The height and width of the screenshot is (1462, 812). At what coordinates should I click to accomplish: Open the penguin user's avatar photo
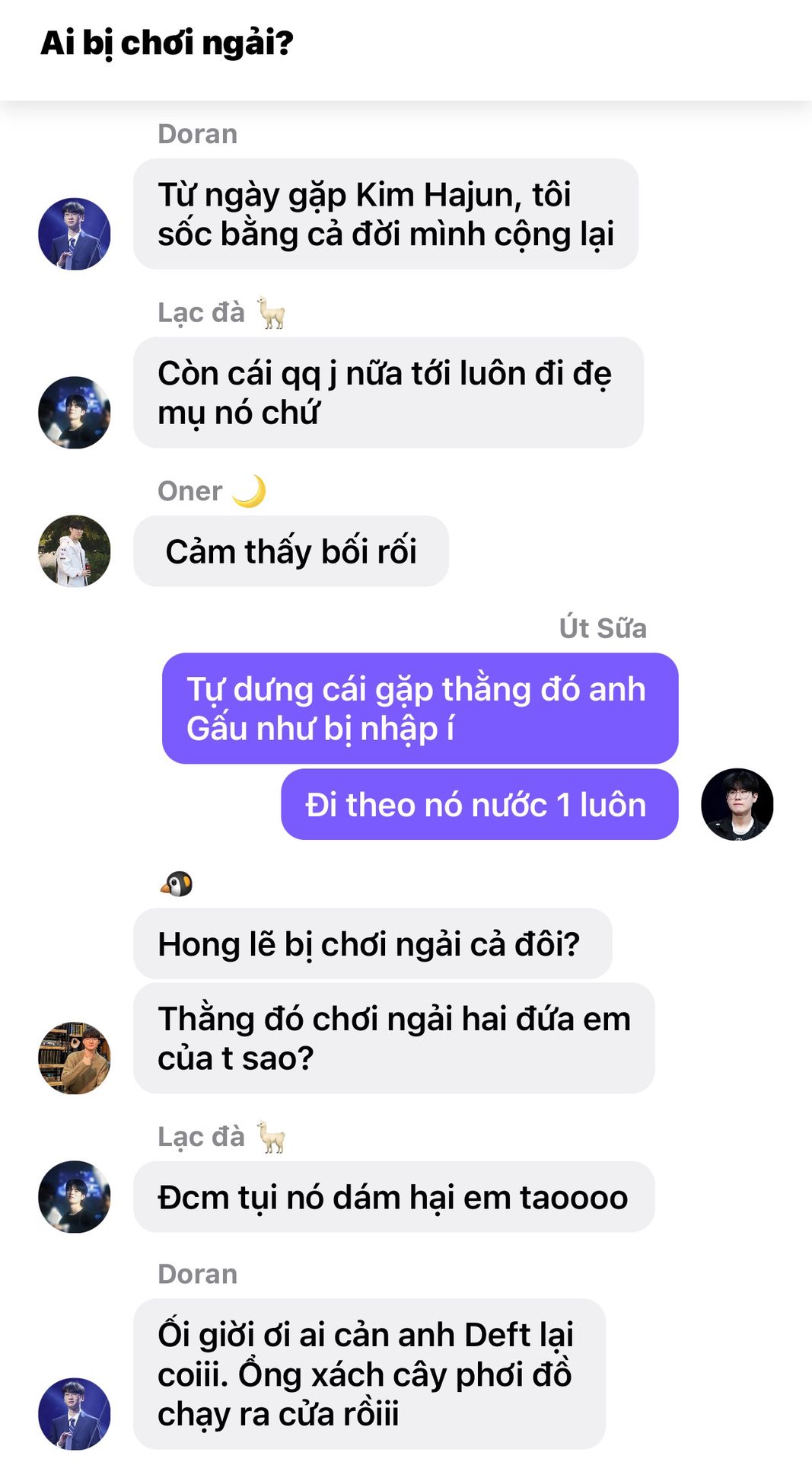(x=75, y=1058)
